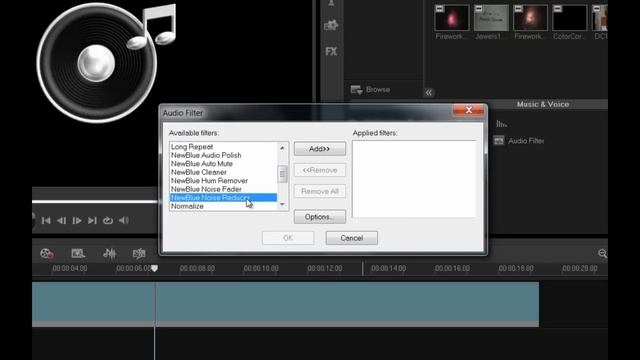Image resolution: width=640 pixels, height=360 pixels.
Task: Click the <<Remove button
Action: tap(320, 170)
